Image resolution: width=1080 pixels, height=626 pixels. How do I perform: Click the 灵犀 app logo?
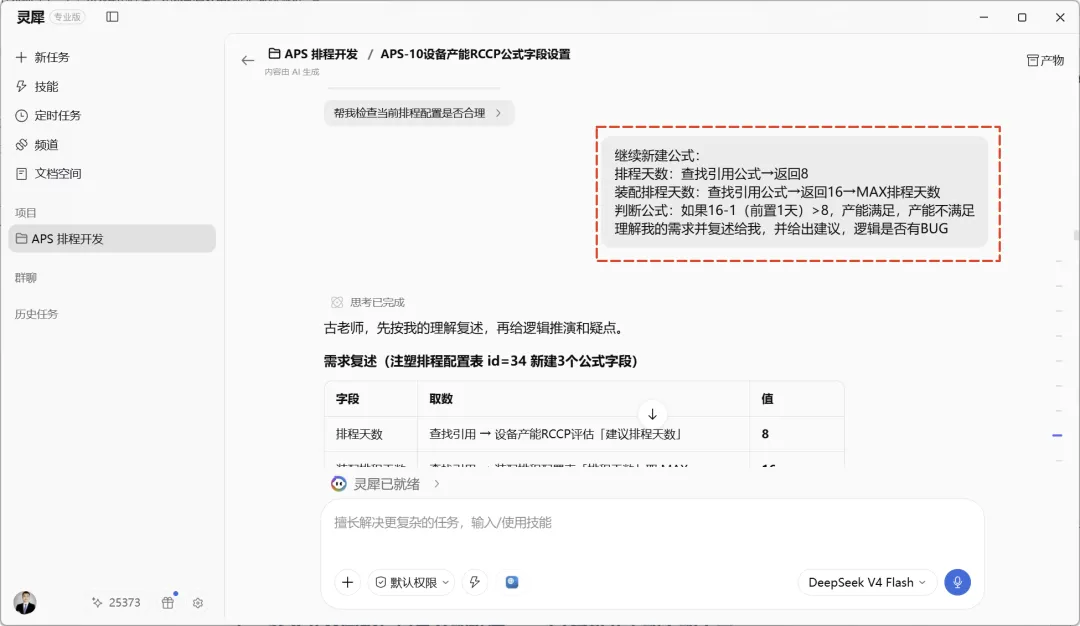tap(30, 17)
